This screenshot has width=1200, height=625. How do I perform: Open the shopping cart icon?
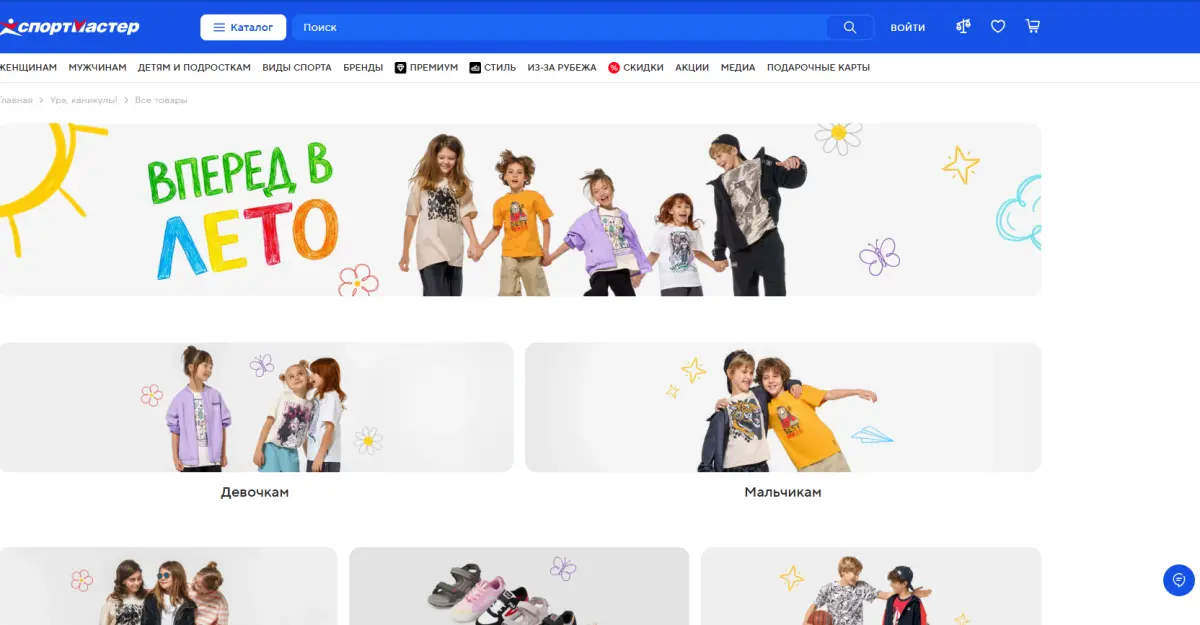coord(1033,27)
